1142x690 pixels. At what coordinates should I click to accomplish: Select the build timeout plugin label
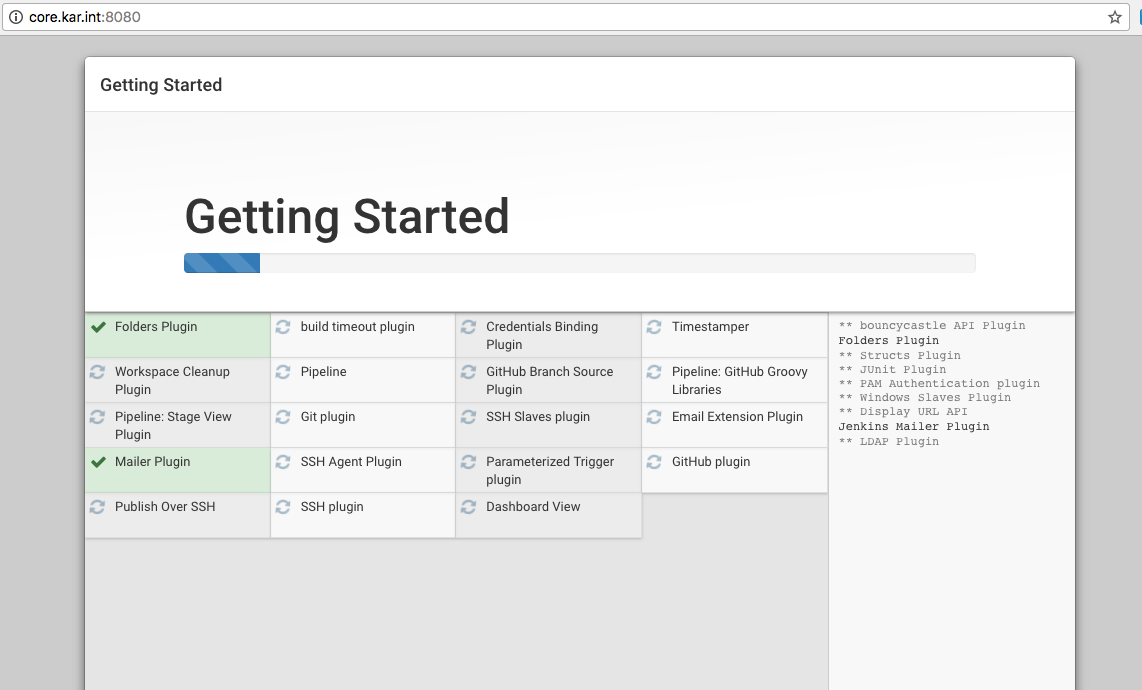pyautogui.click(x=358, y=326)
